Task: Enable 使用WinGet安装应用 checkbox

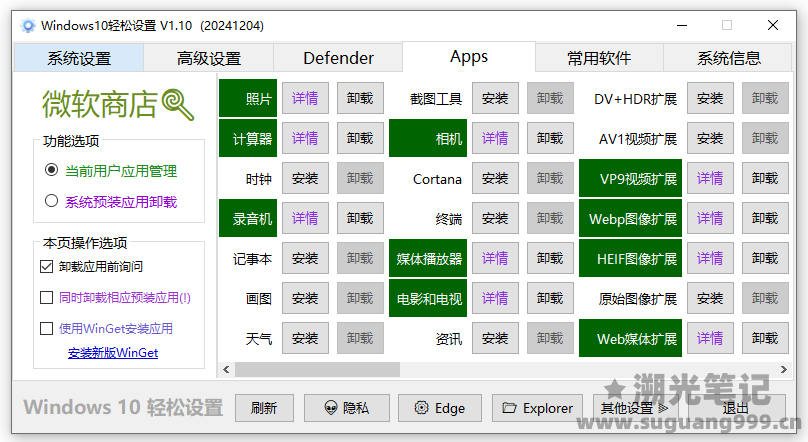Action: click(x=46, y=328)
